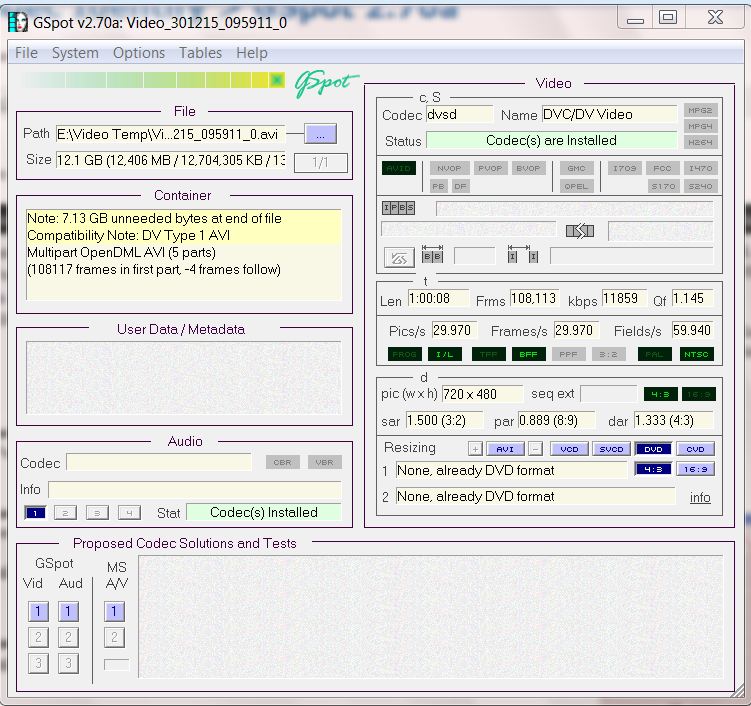Click the GSpot logo
Viewport: 751px width, 706px height.
coord(325,83)
